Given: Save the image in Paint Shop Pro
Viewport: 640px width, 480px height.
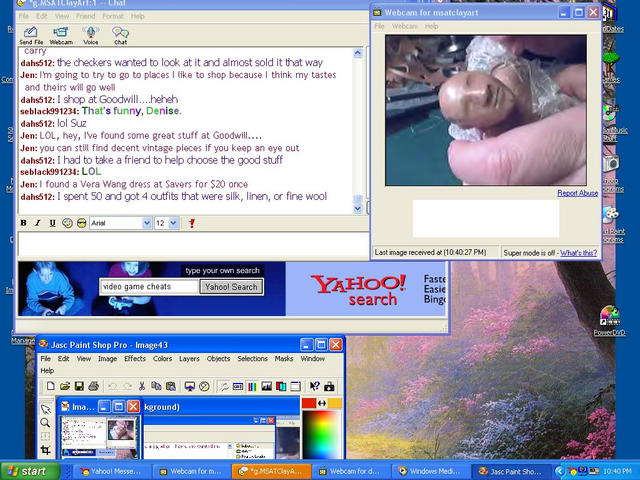Looking at the screenshot, I should coord(79,386).
